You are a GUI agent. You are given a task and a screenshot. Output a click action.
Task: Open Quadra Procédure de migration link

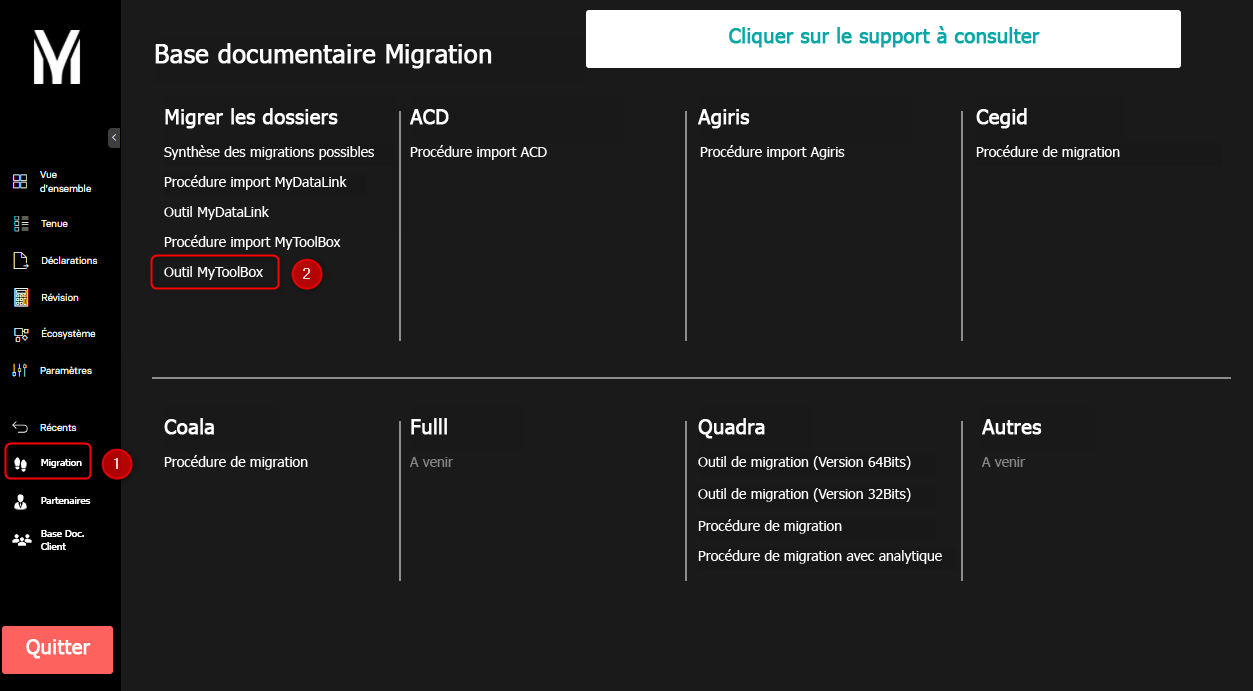click(x=770, y=526)
